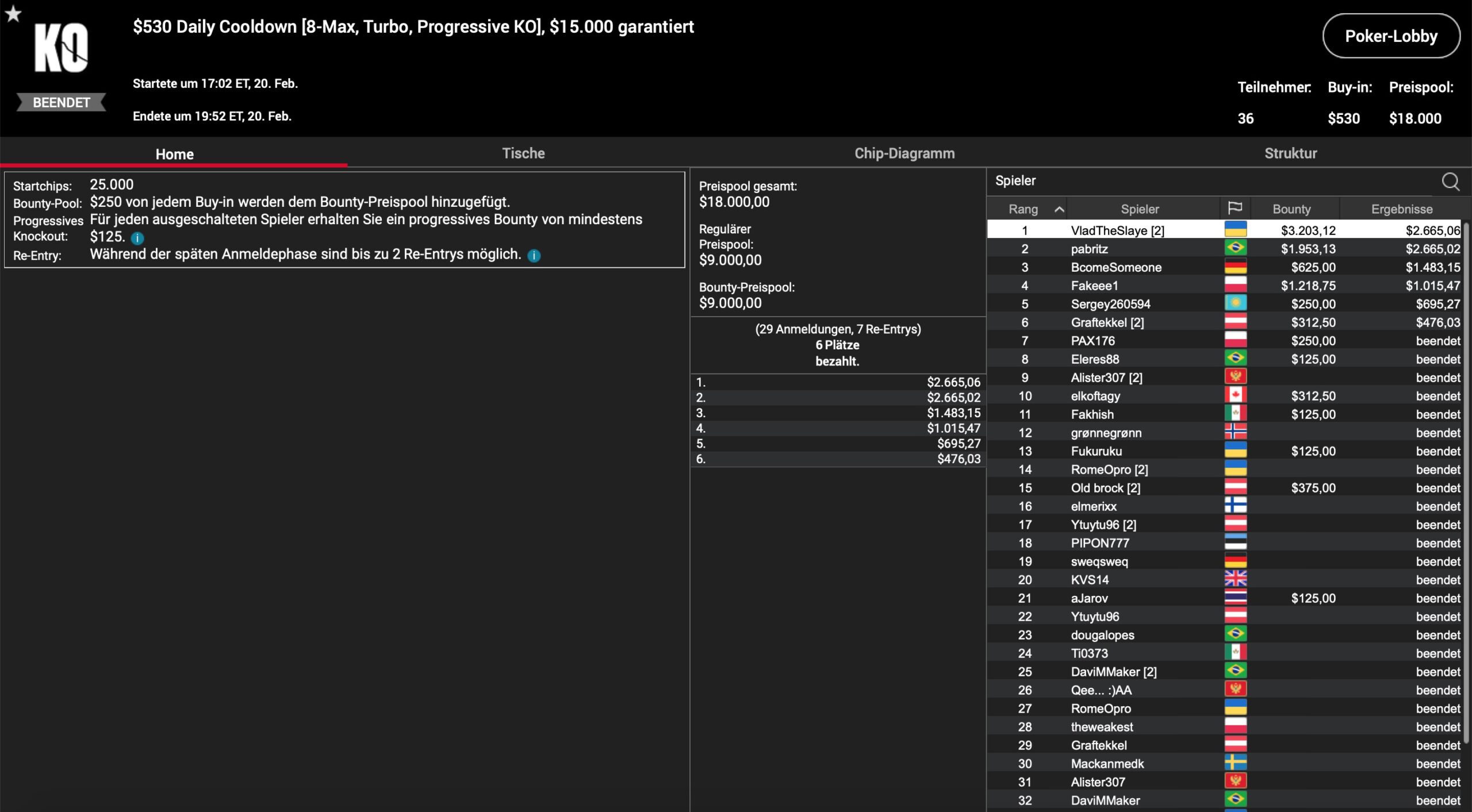Click the favorite star icon
The height and width of the screenshot is (812, 1472).
[13, 13]
